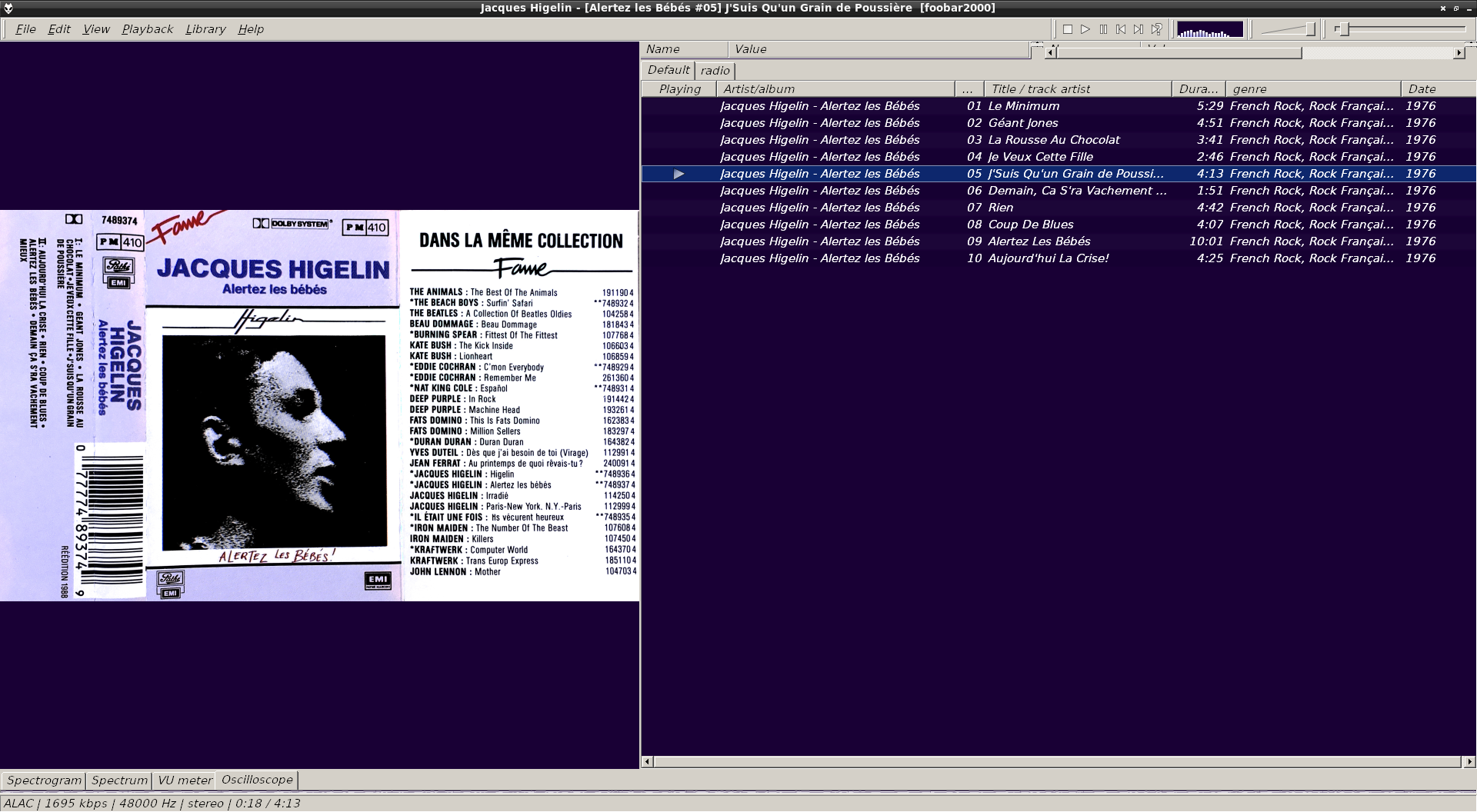The width and height of the screenshot is (1477, 812).
Task: Click the properties panel scrollbar left arrow
Action: [x=1051, y=53]
